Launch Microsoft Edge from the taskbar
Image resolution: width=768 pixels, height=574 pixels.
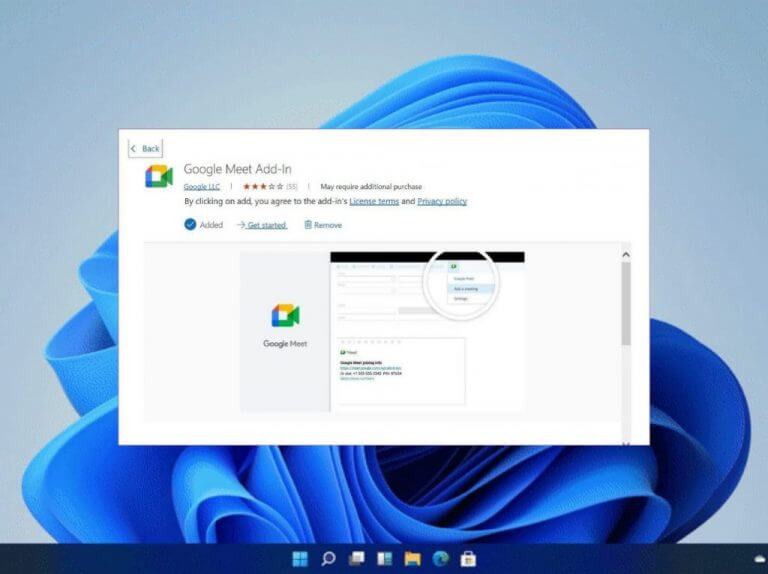pyautogui.click(x=440, y=558)
